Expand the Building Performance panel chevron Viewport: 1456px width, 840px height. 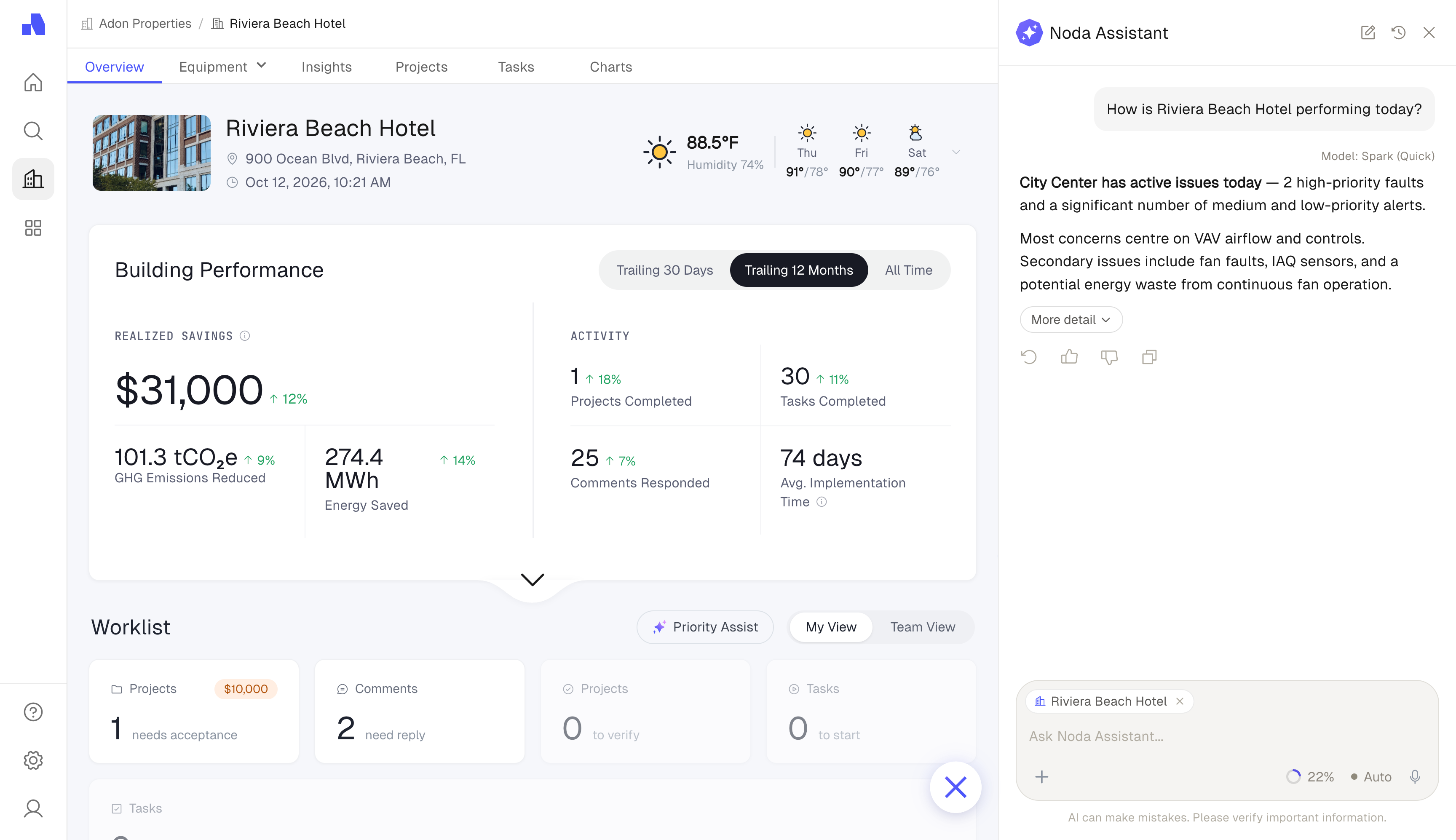[x=532, y=579]
